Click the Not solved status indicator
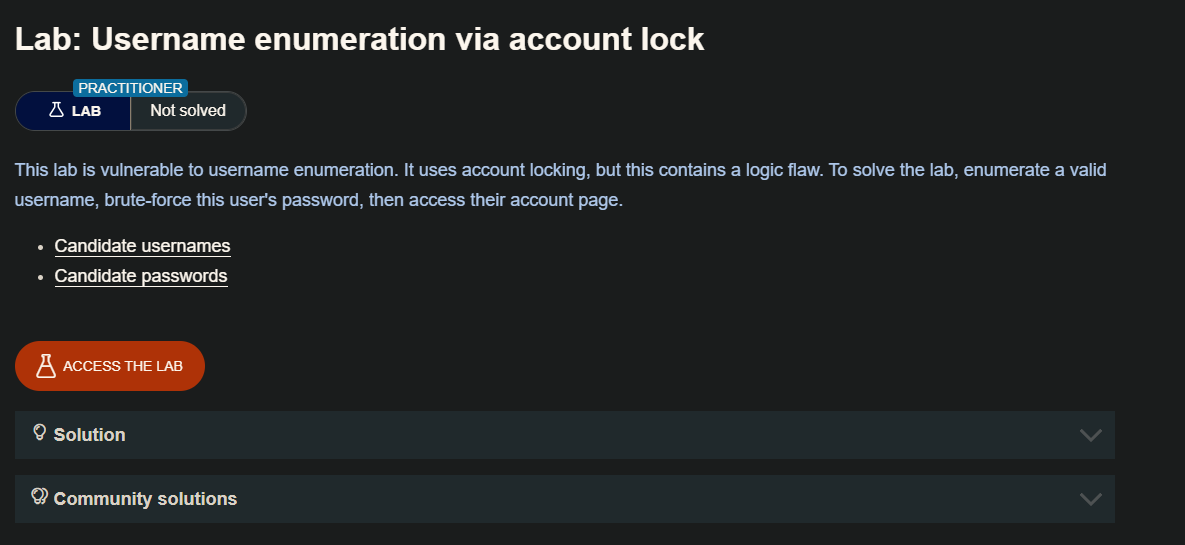1185x545 pixels. (x=188, y=111)
